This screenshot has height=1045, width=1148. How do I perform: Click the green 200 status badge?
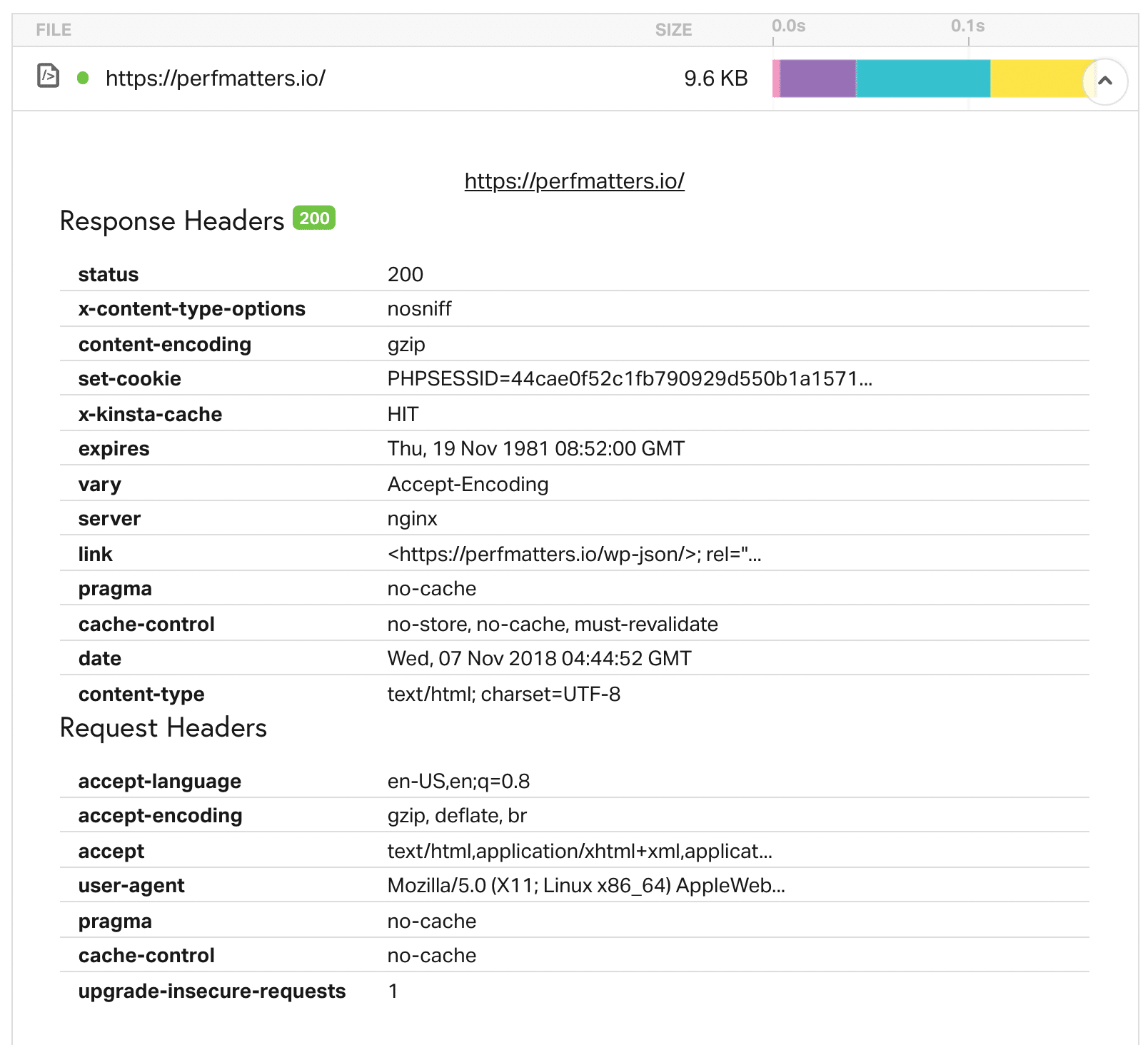(x=314, y=218)
